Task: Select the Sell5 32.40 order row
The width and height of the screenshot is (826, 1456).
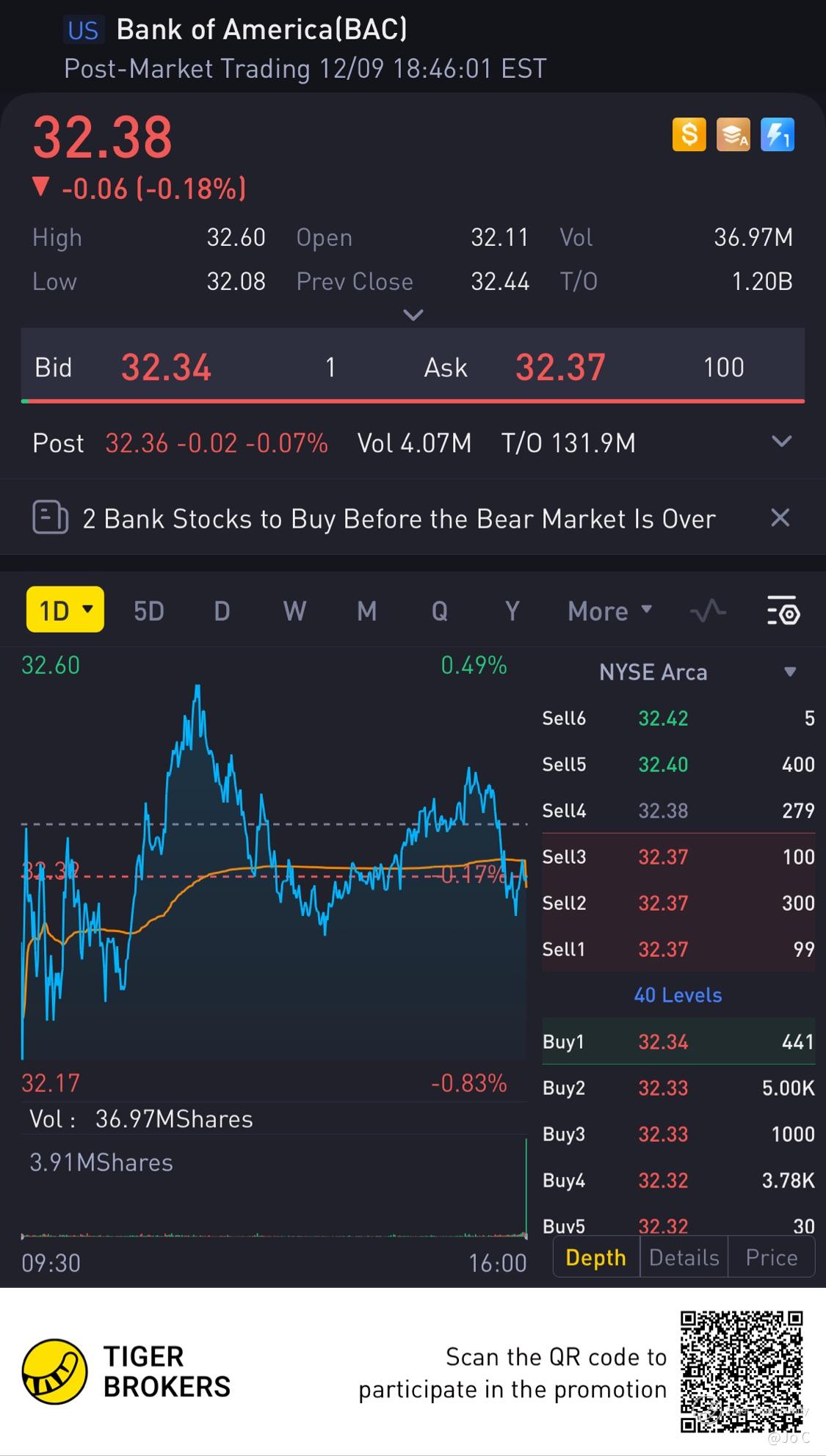Action: (678, 764)
